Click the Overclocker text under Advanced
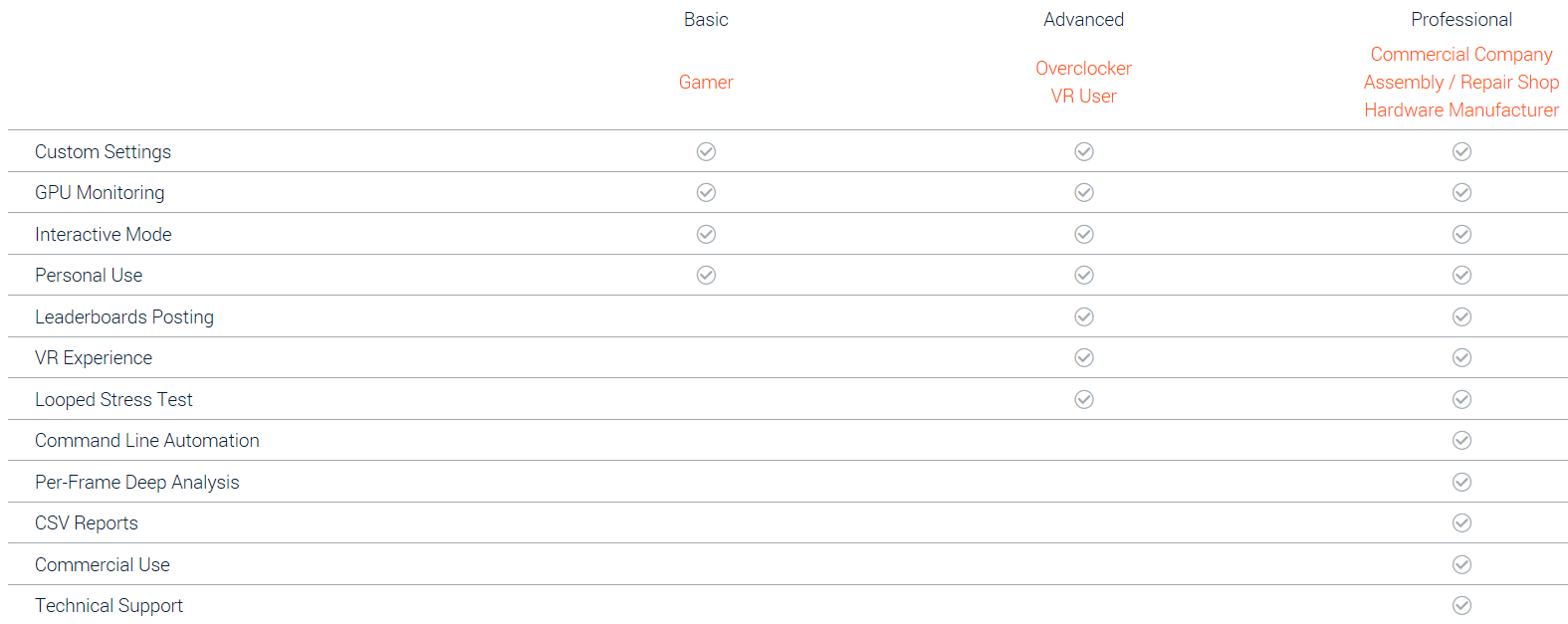The height and width of the screenshot is (624, 1568). (1083, 68)
